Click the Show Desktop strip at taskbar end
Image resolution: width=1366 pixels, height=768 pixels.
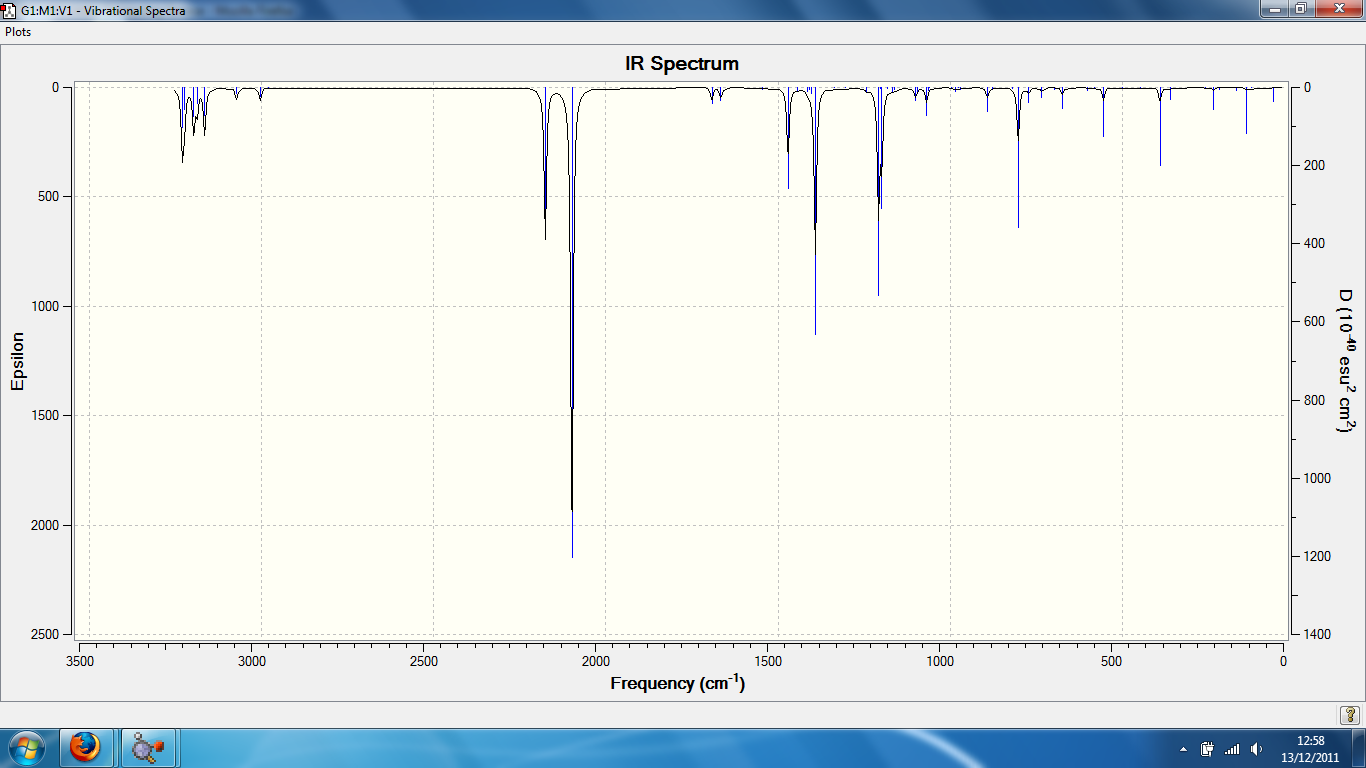point(1358,748)
